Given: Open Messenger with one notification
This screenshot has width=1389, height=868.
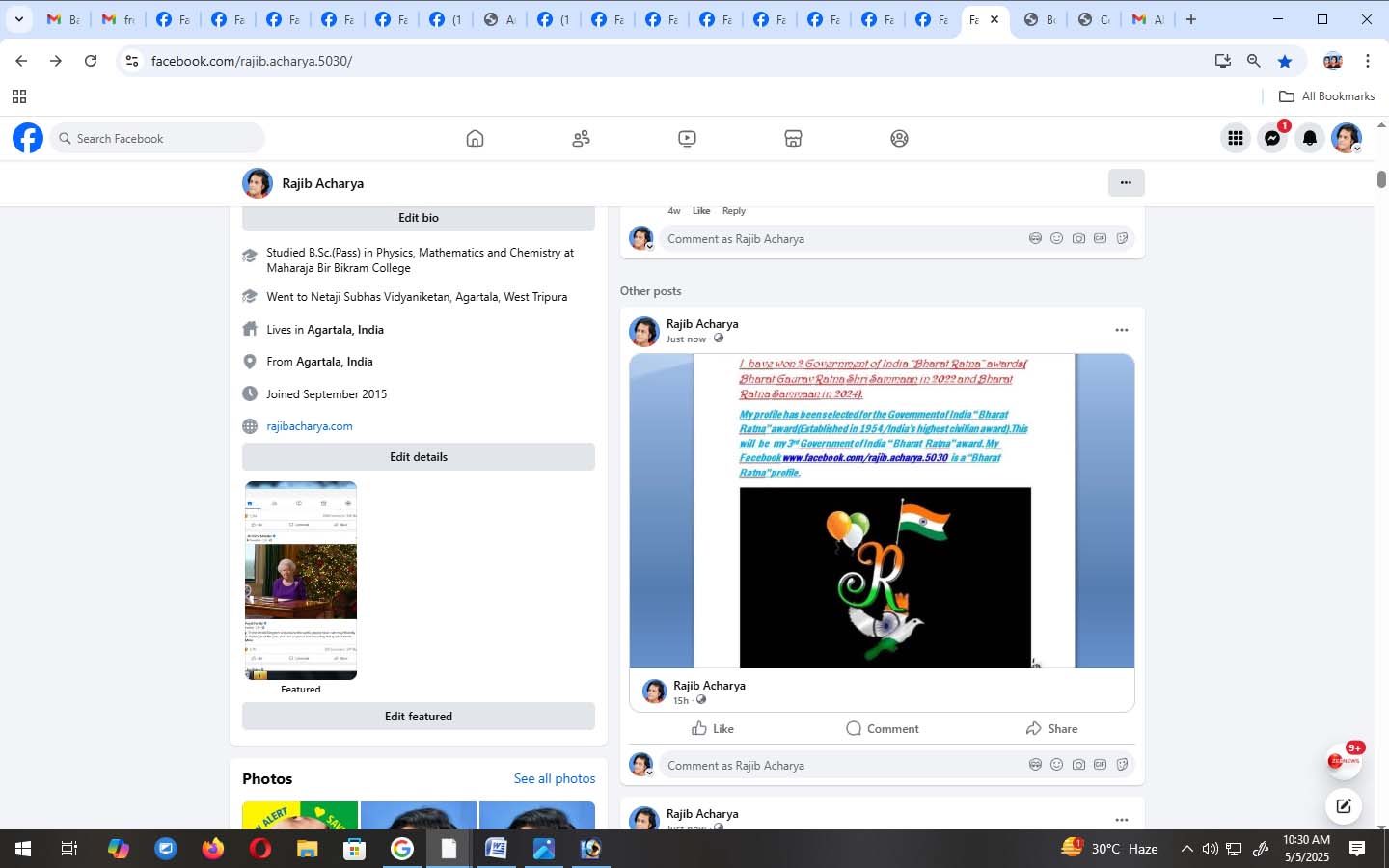Looking at the screenshot, I should click(1272, 138).
